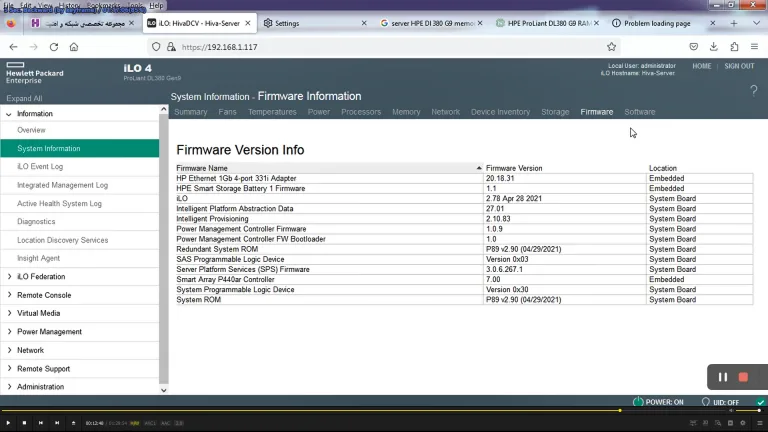This screenshot has width=768, height=432.
Task: Toggle the UID OFF indicator
Action: tap(720, 402)
